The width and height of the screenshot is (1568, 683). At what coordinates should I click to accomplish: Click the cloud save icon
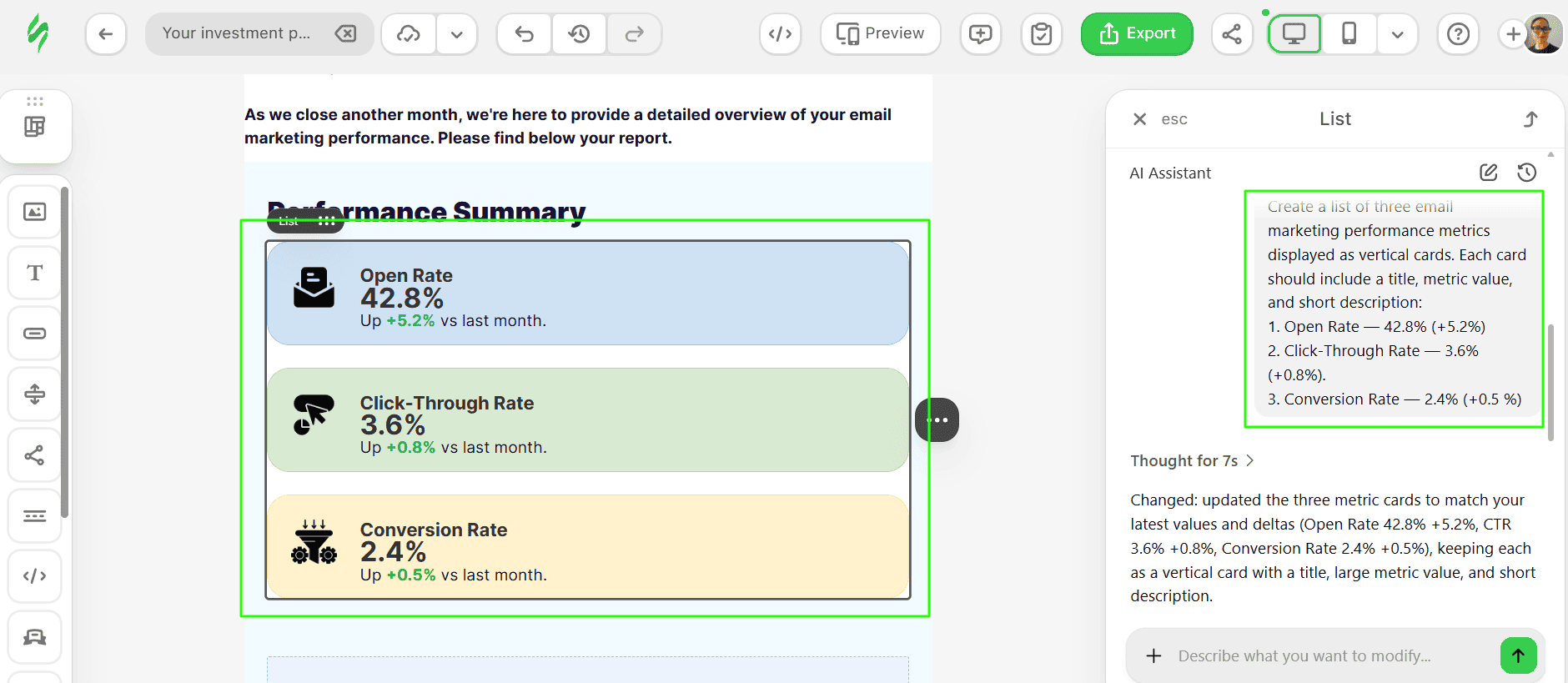[409, 34]
